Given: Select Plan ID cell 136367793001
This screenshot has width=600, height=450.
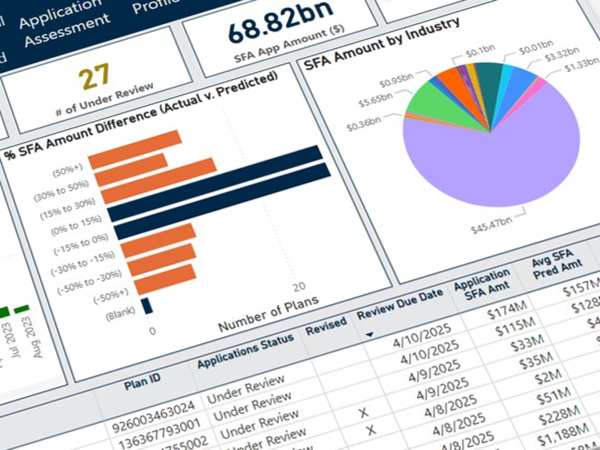Looking at the screenshot, I should coord(160,434).
